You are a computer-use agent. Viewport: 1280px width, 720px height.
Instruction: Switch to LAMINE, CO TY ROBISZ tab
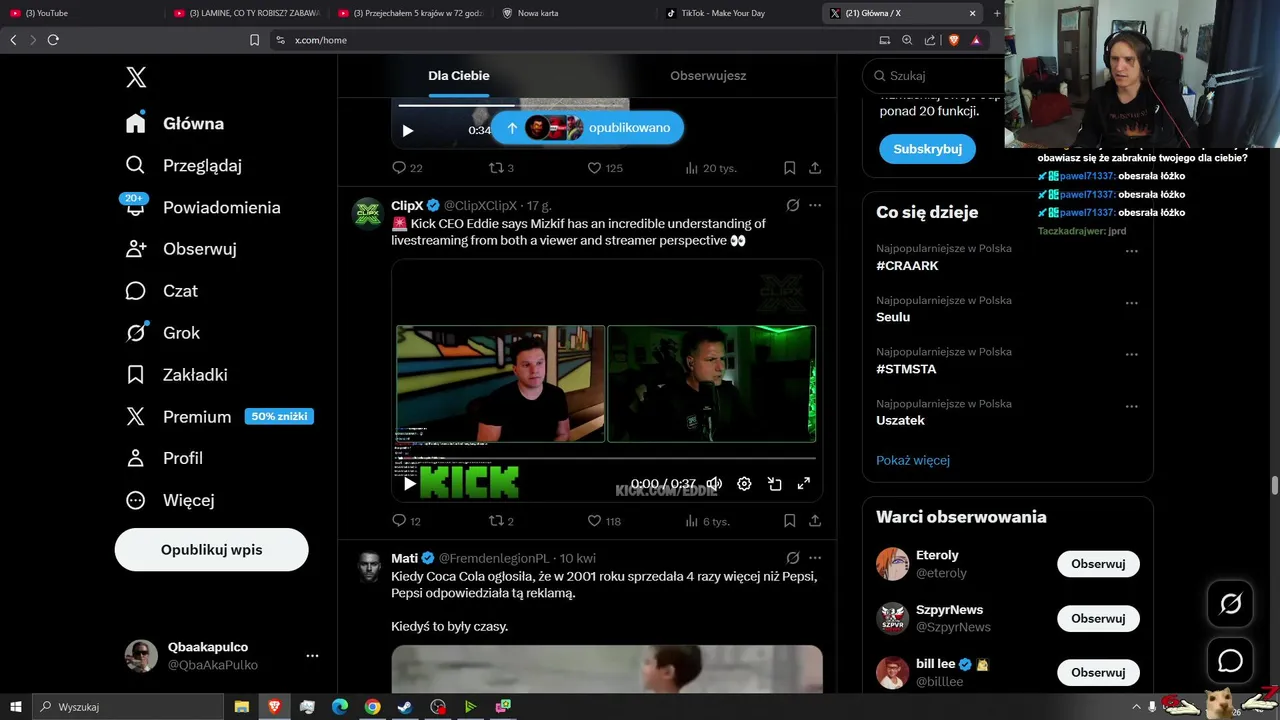pyautogui.click(x=246, y=13)
